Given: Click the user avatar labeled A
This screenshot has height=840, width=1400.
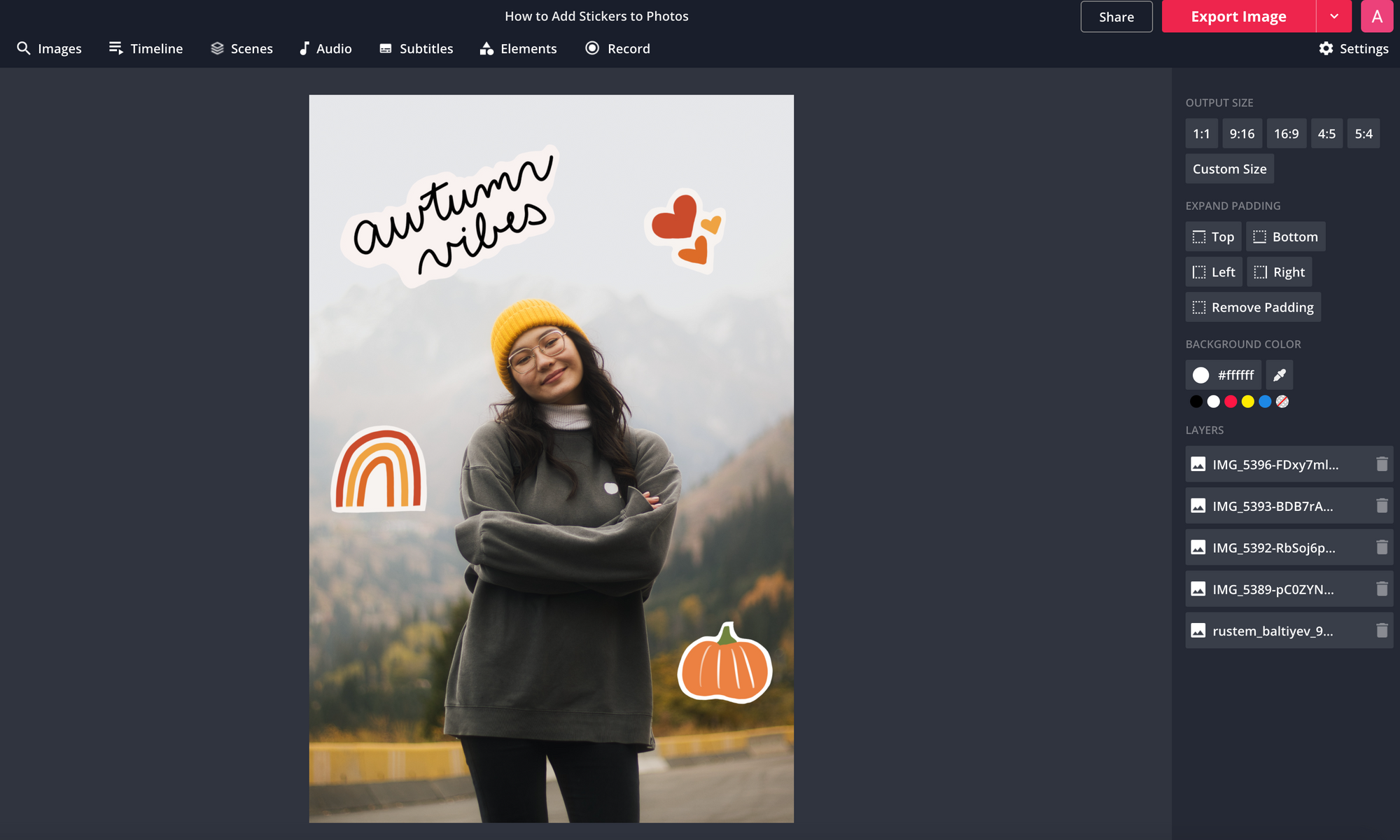Looking at the screenshot, I should coord(1376,16).
